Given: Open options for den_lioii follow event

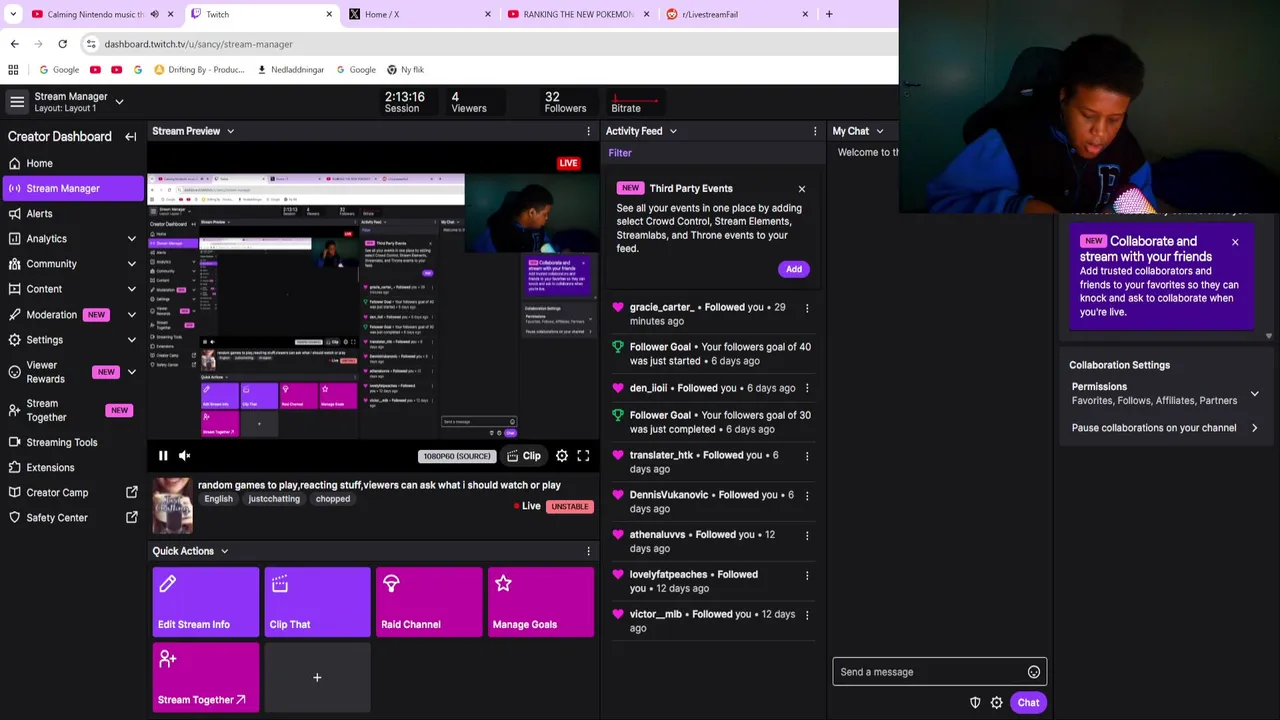Looking at the screenshot, I should (x=807, y=388).
